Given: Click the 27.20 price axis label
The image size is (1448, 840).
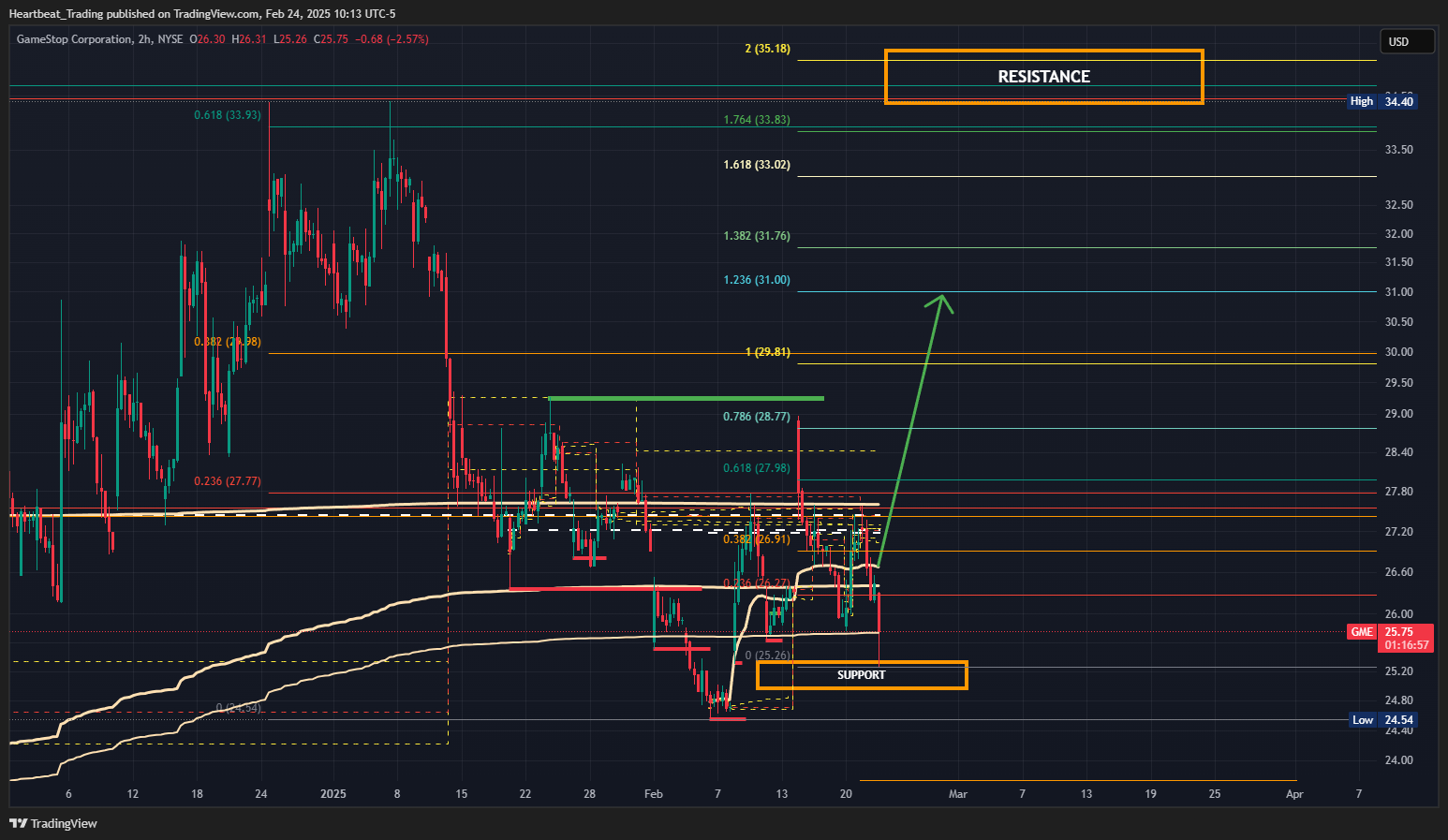Looking at the screenshot, I should point(1398,532).
